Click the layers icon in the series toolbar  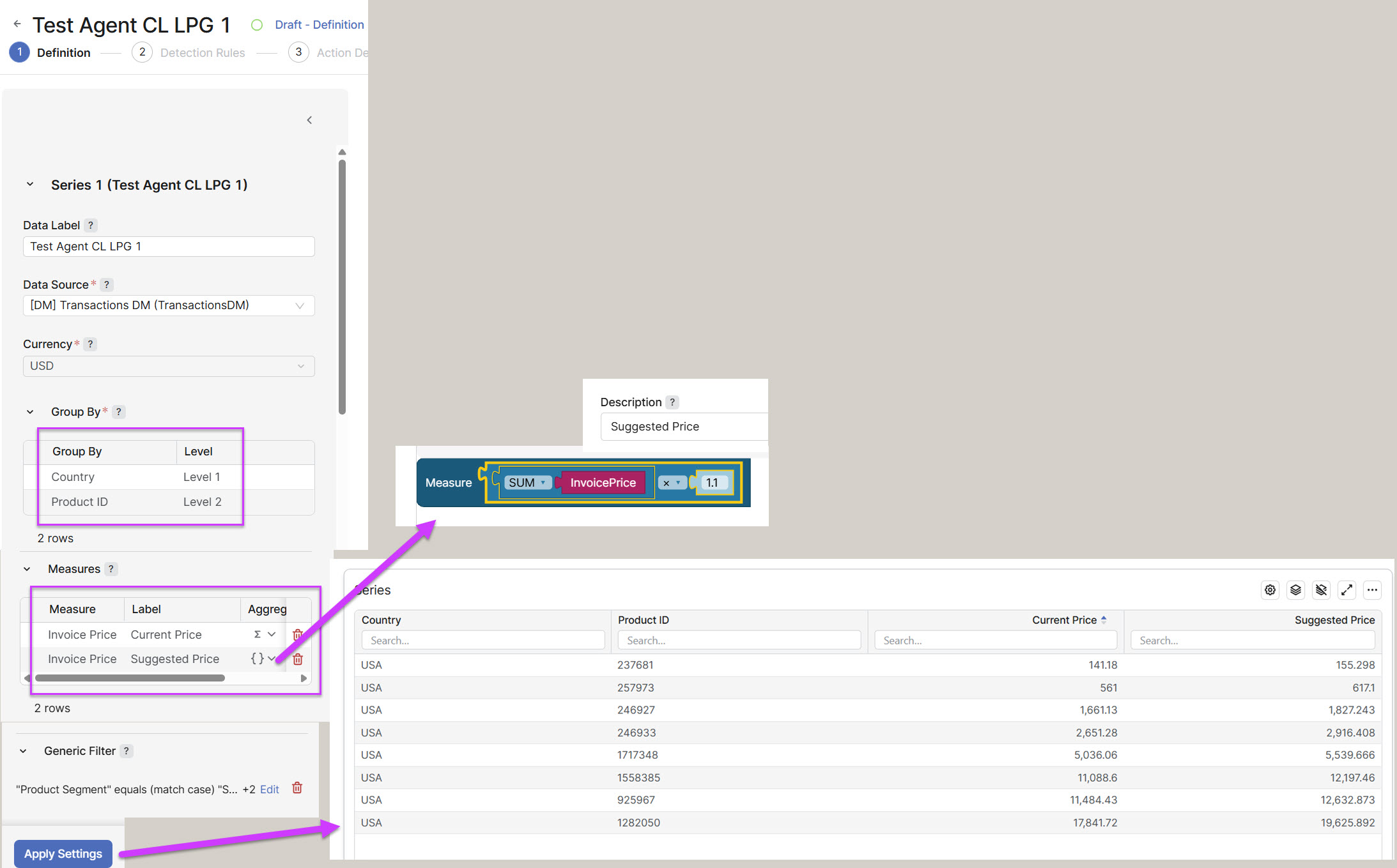(x=1295, y=590)
